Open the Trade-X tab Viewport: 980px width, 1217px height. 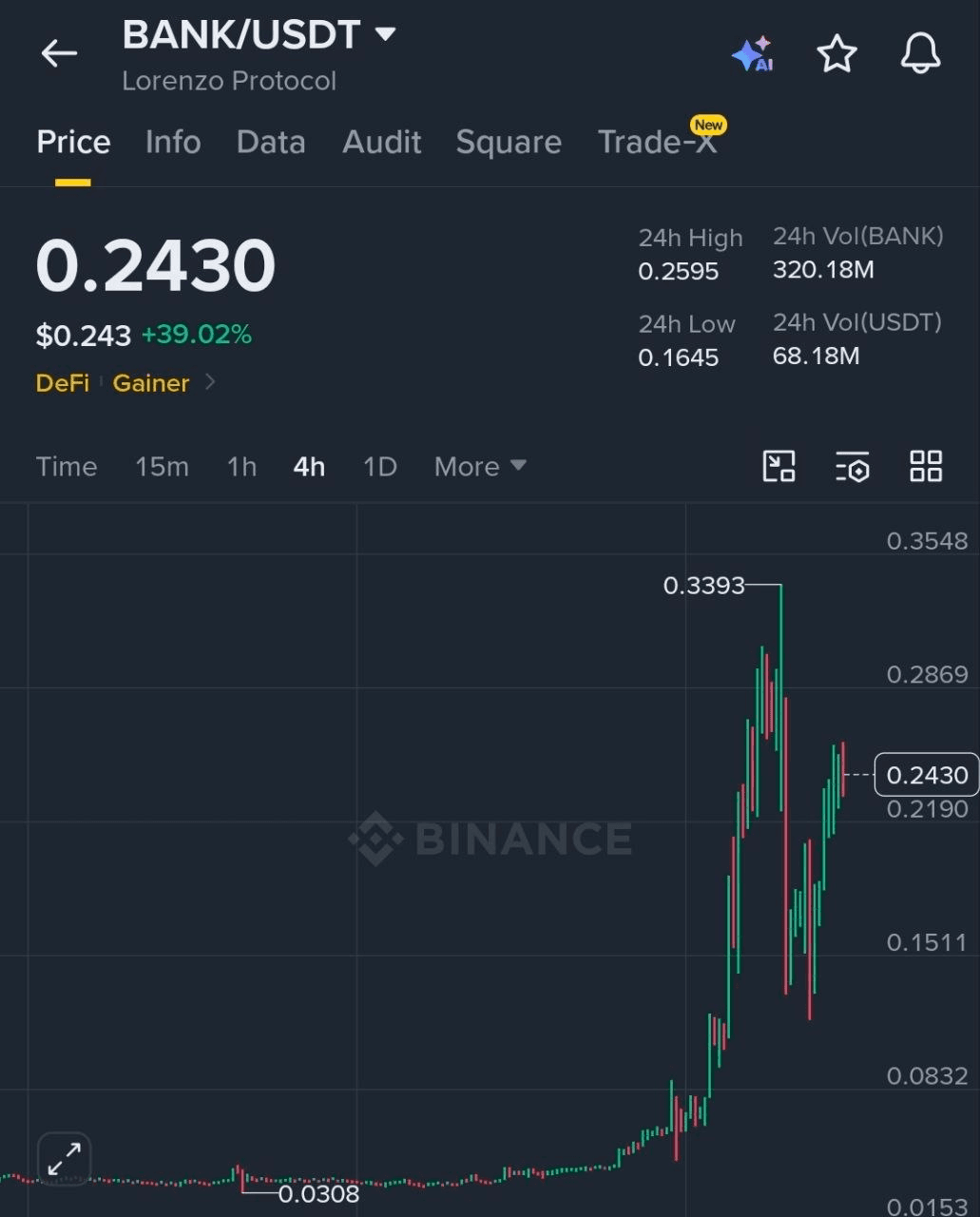pyautogui.click(x=657, y=142)
